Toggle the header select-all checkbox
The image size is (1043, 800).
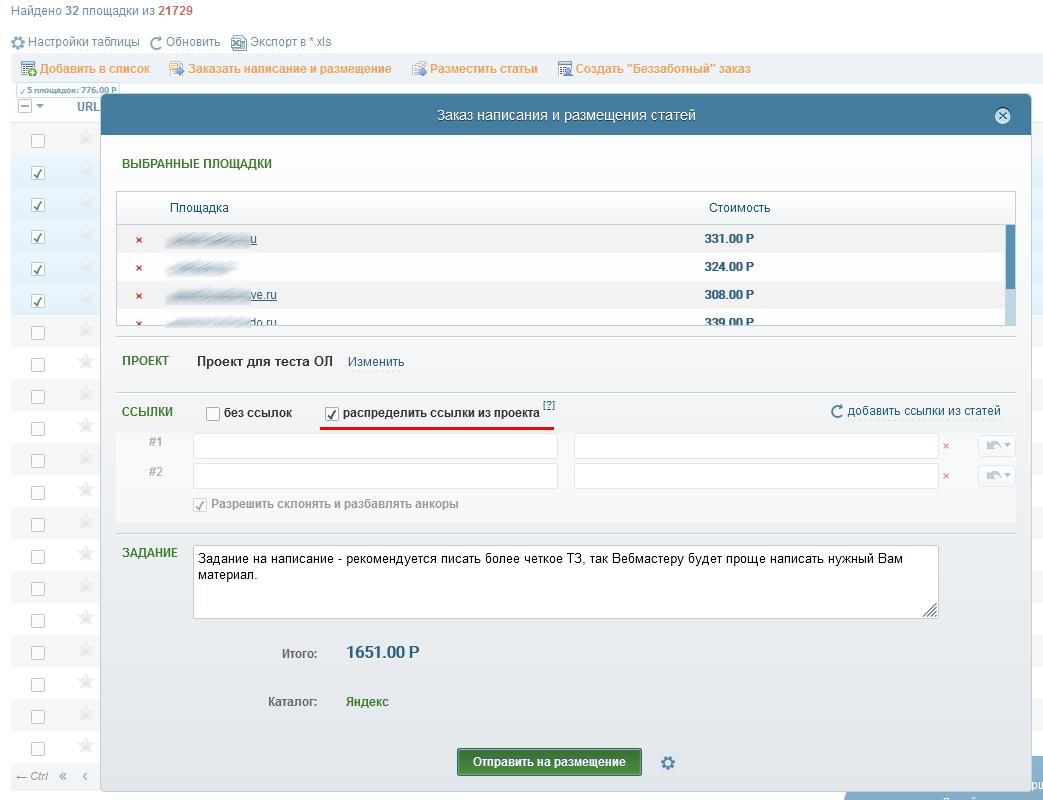(x=25, y=106)
